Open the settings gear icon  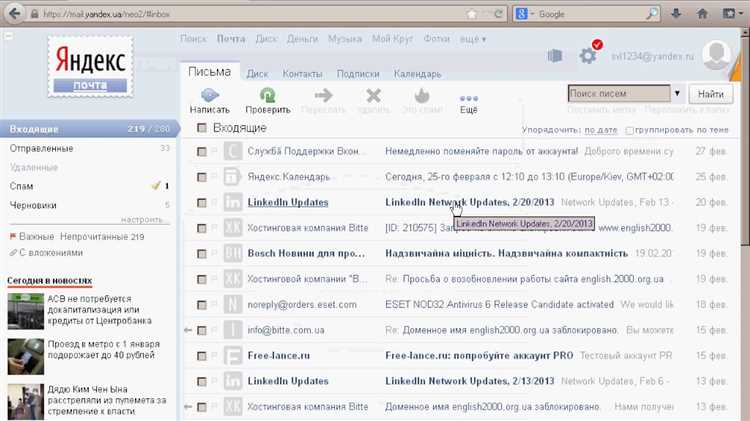pyautogui.click(x=588, y=56)
